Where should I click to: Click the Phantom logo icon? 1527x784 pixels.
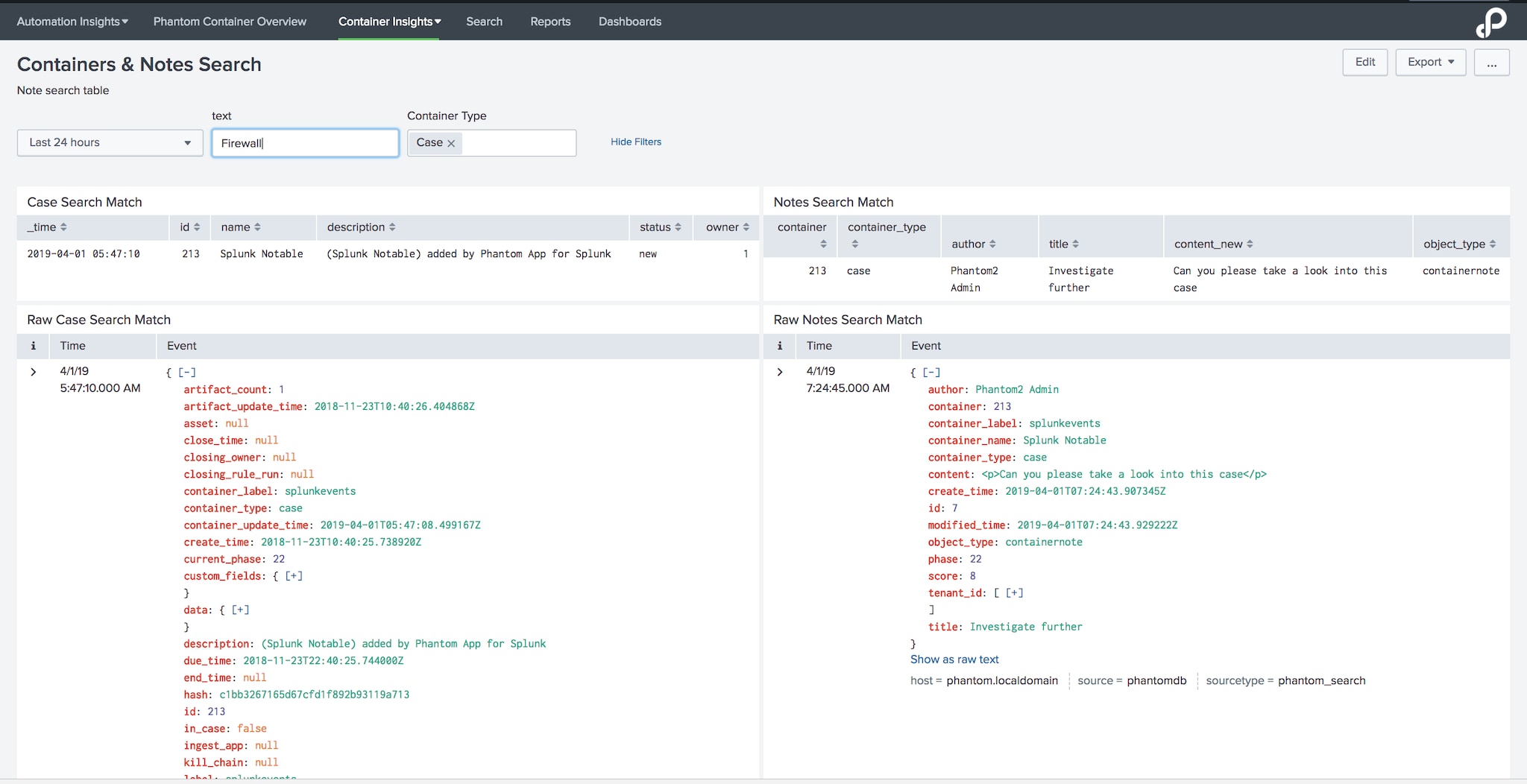[1490, 22]
